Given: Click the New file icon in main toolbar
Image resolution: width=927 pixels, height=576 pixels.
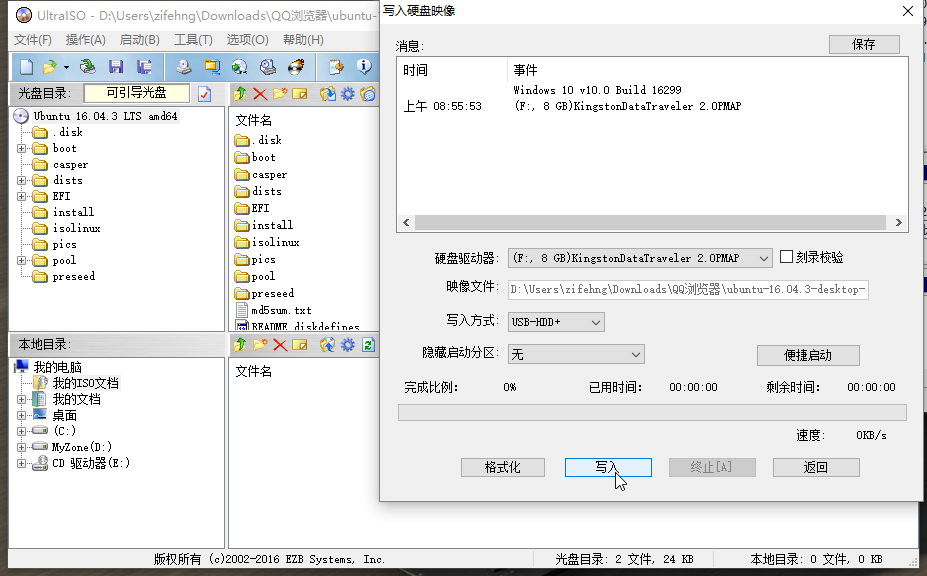Looking at the screenshot, I should (27, 67).
